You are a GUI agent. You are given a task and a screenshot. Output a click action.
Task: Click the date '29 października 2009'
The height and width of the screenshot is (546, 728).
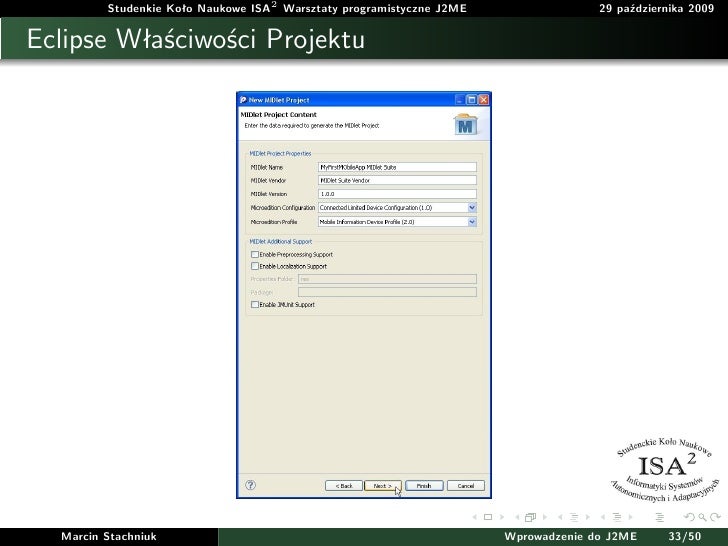(x=656, y=8)
